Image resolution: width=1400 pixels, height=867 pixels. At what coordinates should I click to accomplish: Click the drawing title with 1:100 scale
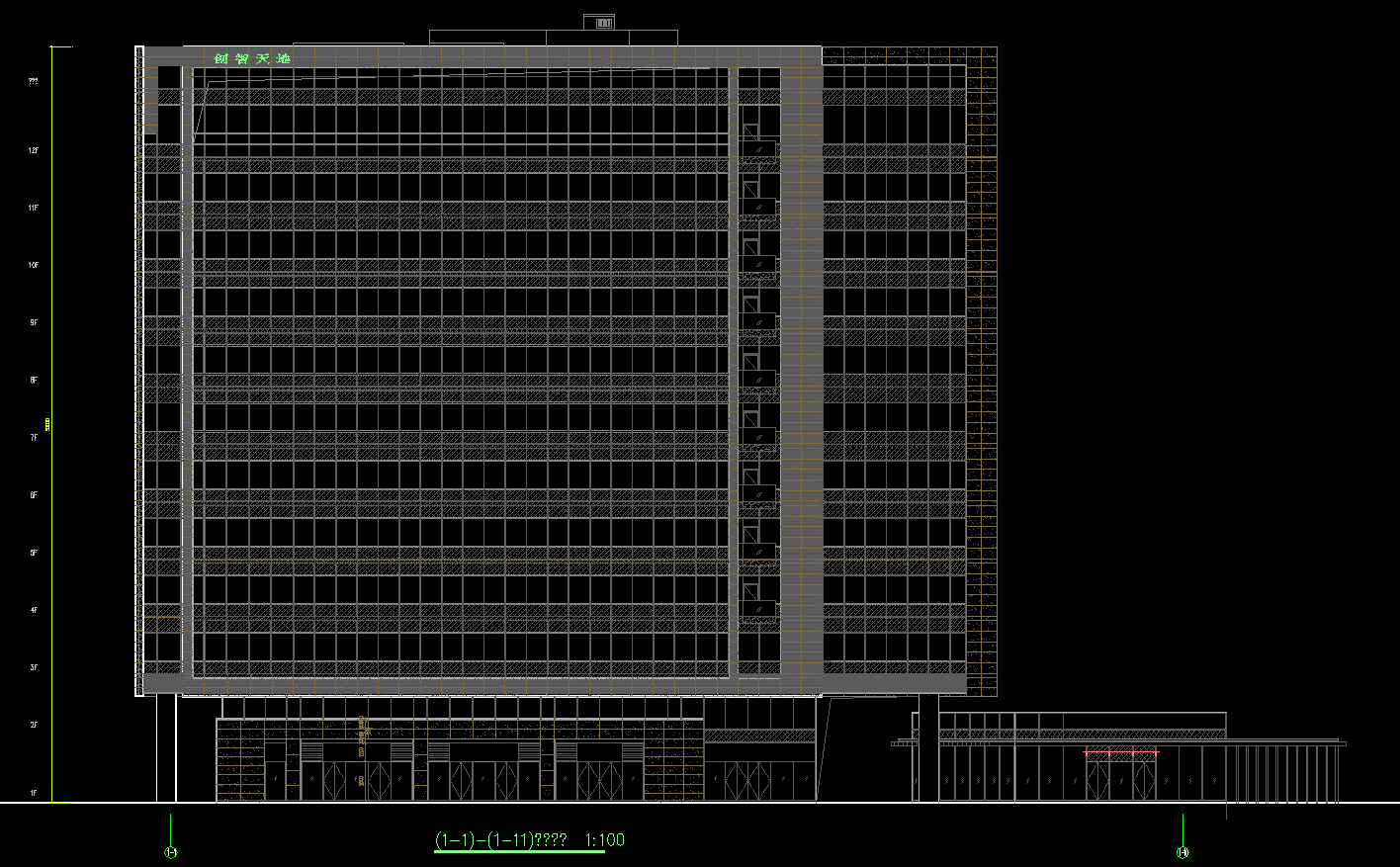(529, 840)
